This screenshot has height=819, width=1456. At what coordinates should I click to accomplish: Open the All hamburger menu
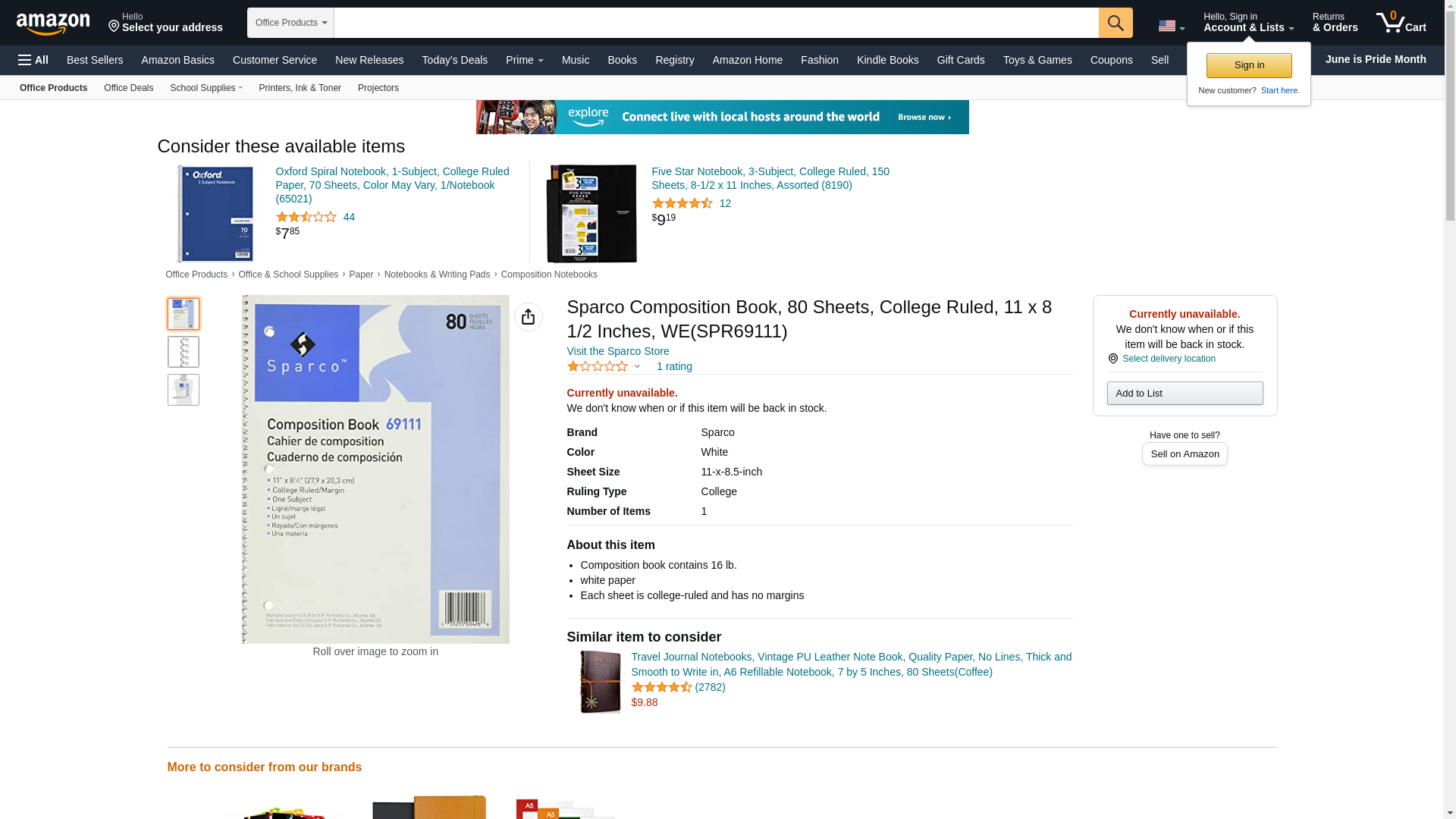[33, 60]
